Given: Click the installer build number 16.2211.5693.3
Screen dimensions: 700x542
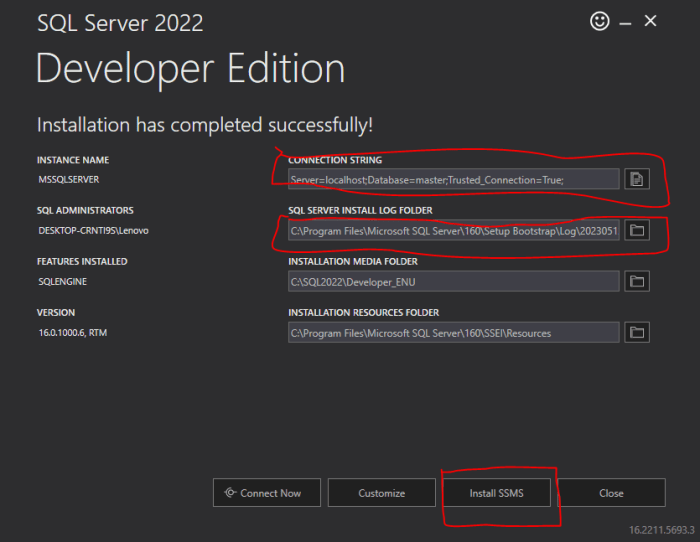Looking at the screenshot, I should point(662,530).
